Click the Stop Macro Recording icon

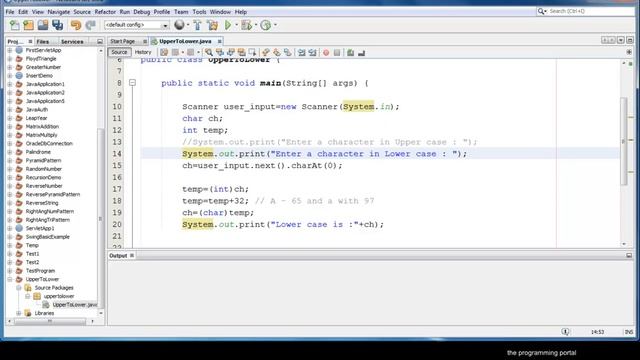[x=337, y=52]
